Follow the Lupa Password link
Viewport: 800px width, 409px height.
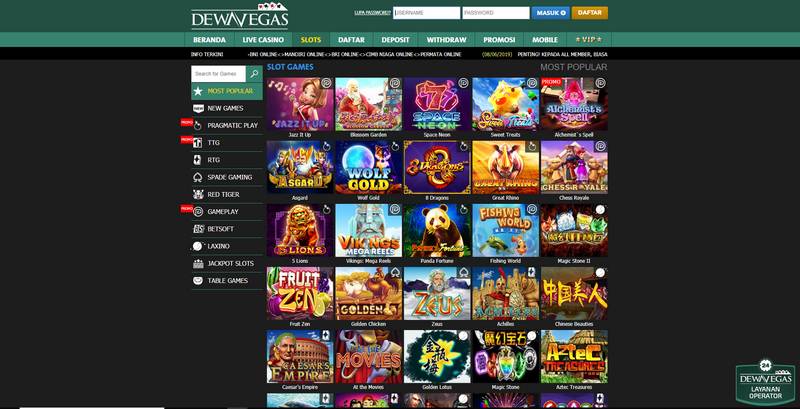point(372,13)
